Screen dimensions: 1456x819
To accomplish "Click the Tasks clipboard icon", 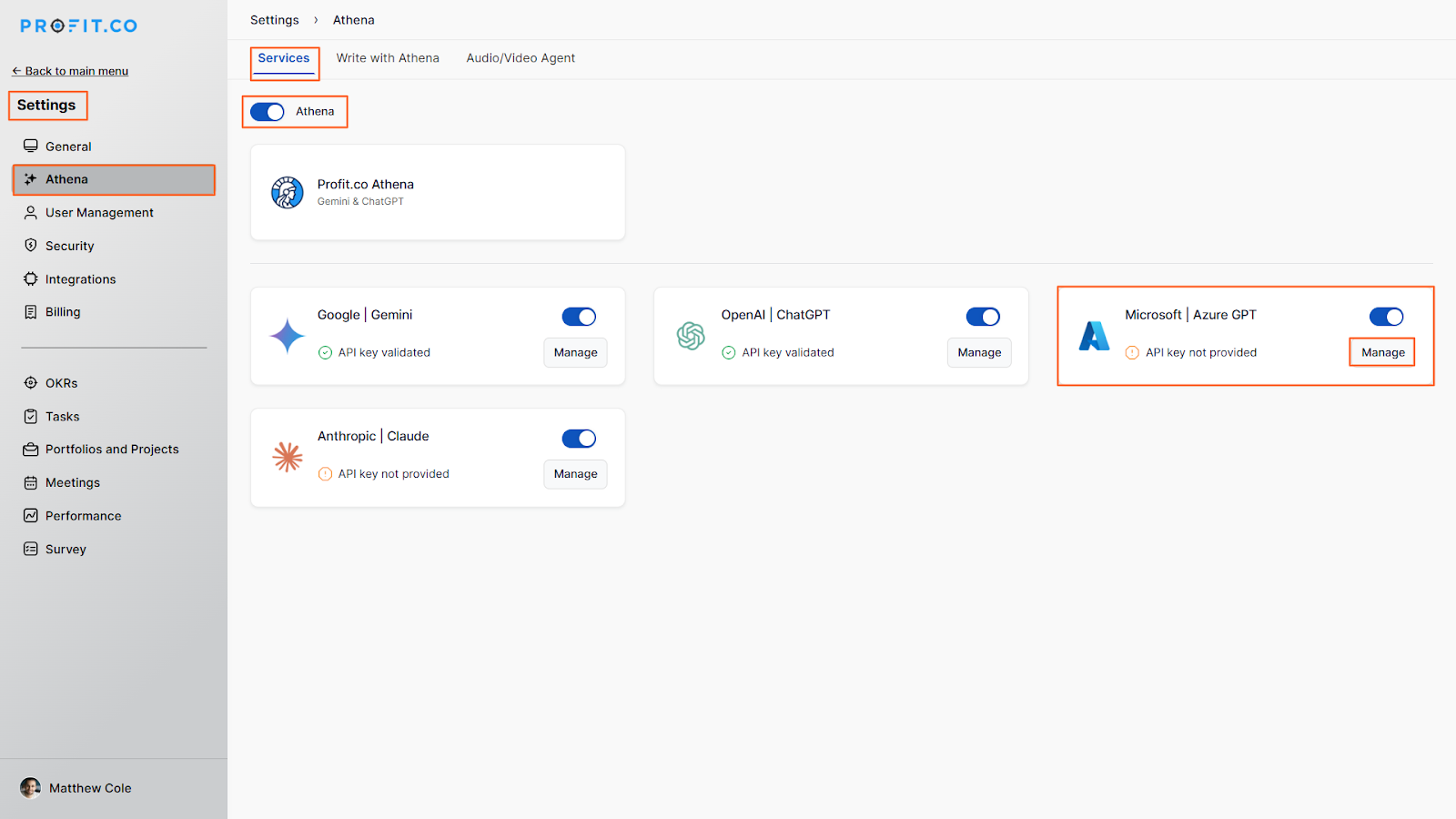I will [x=31, y=416].
